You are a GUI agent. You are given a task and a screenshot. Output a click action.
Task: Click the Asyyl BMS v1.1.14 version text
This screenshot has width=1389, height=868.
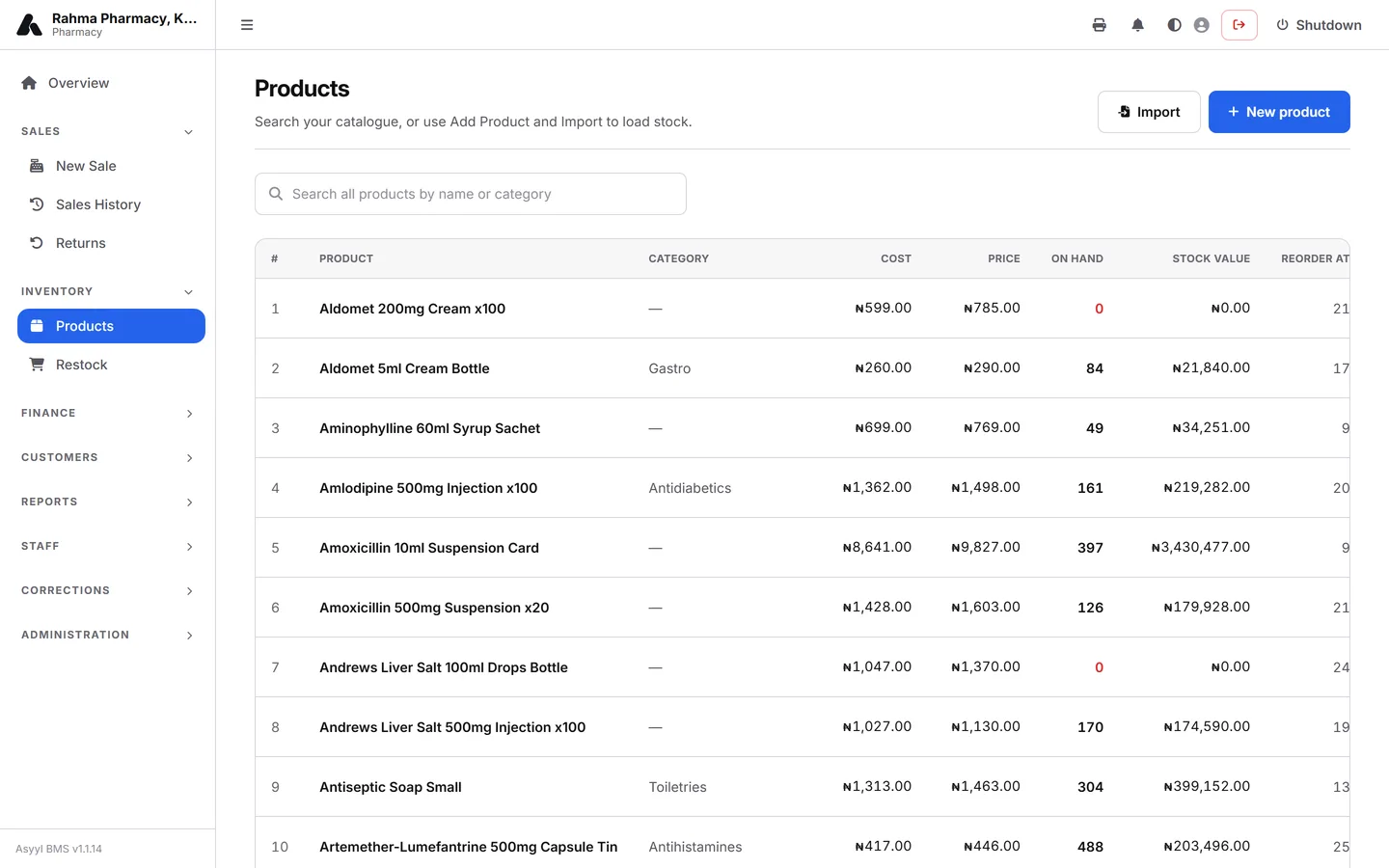[59, 849]
